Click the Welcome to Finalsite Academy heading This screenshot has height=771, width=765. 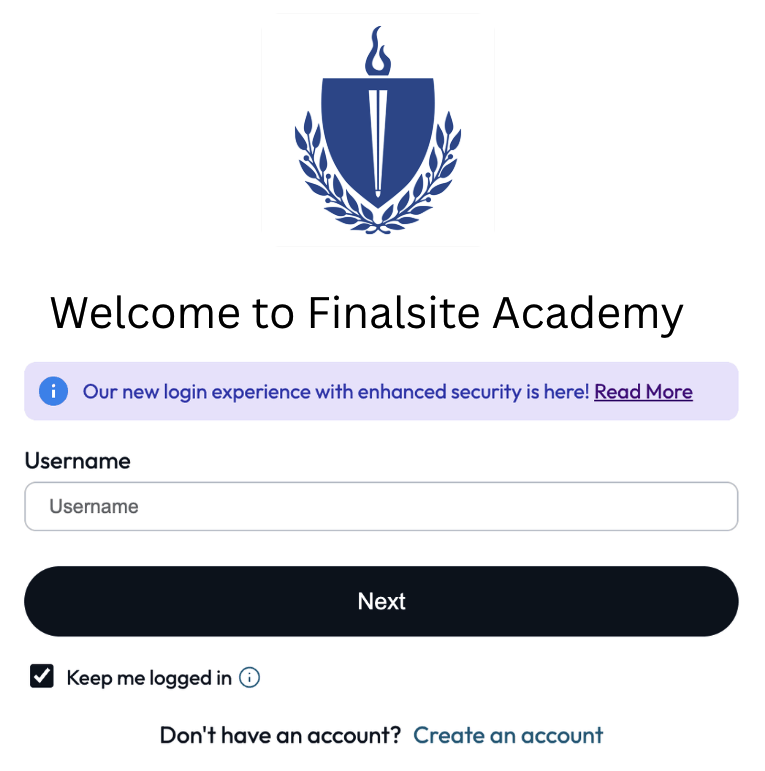(x=367, y=313)
